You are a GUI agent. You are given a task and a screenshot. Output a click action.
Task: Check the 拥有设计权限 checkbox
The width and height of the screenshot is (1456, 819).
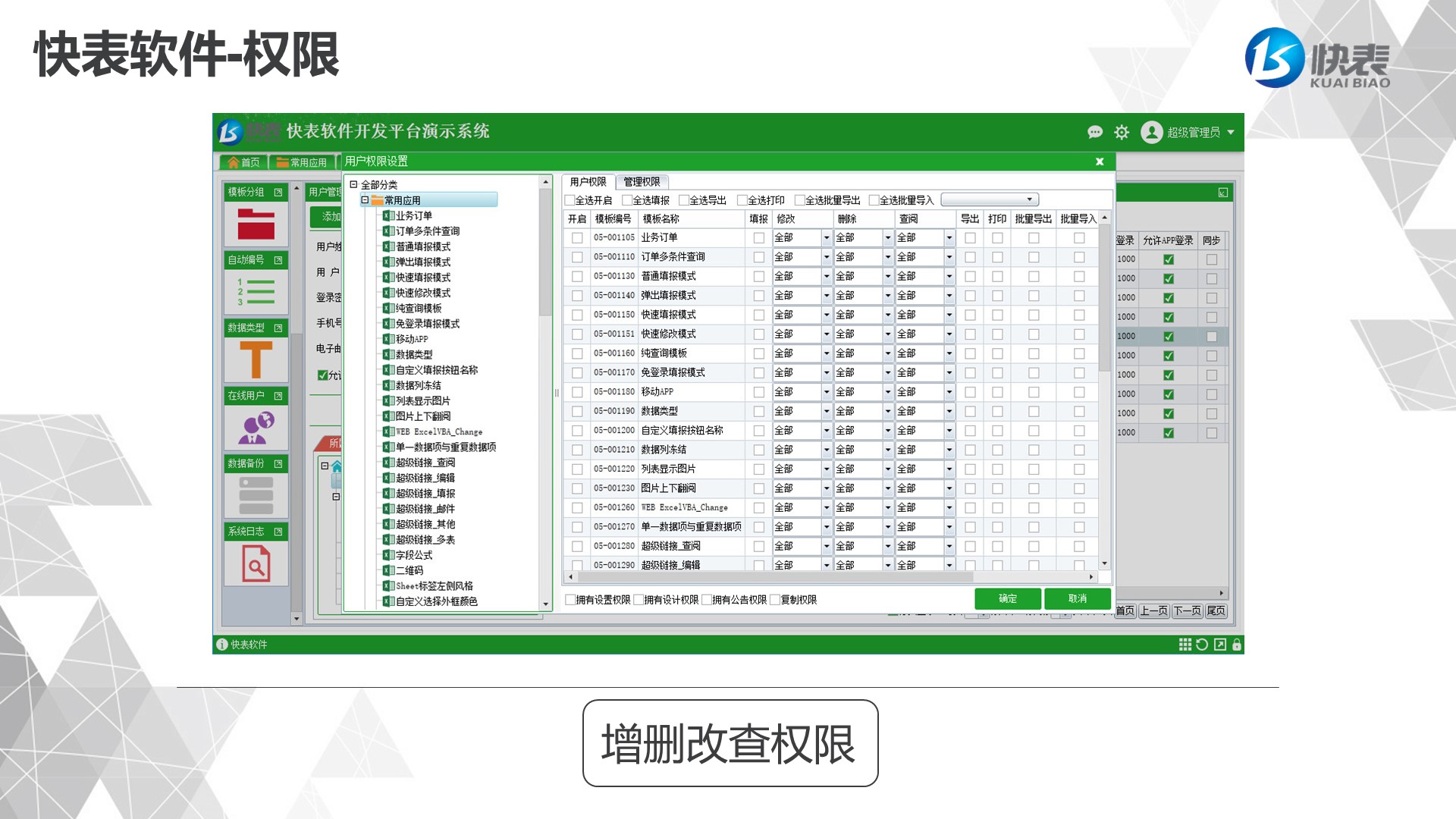639,600
